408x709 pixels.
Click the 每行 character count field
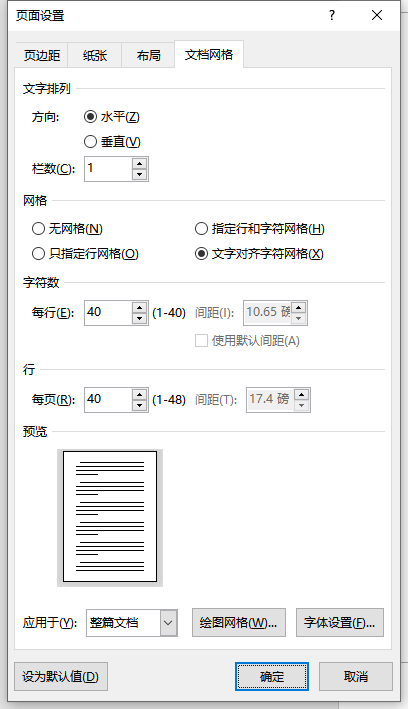tap(109, 313)
